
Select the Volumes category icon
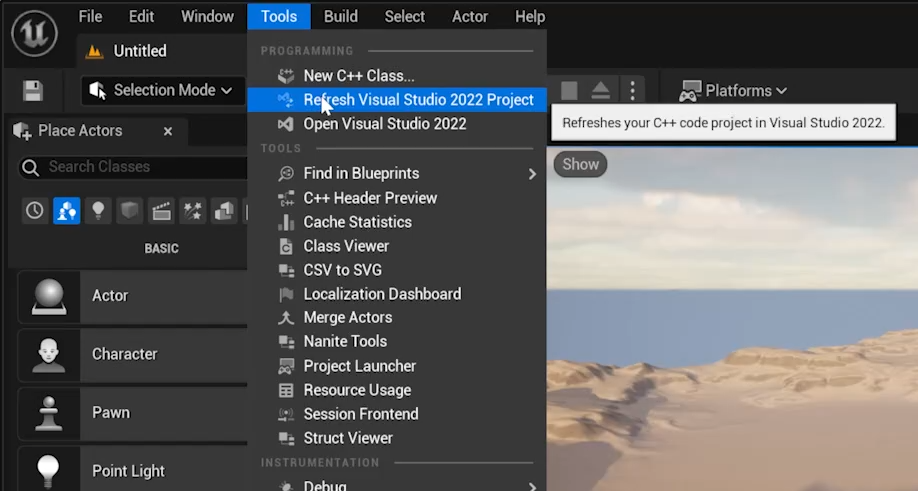tap(224, 210)
